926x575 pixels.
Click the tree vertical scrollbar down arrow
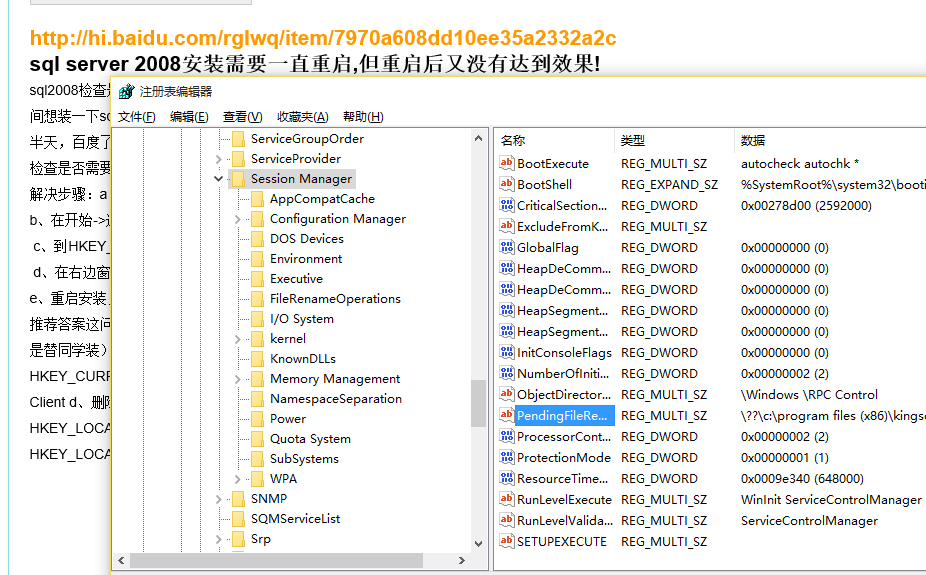point(479,543)
